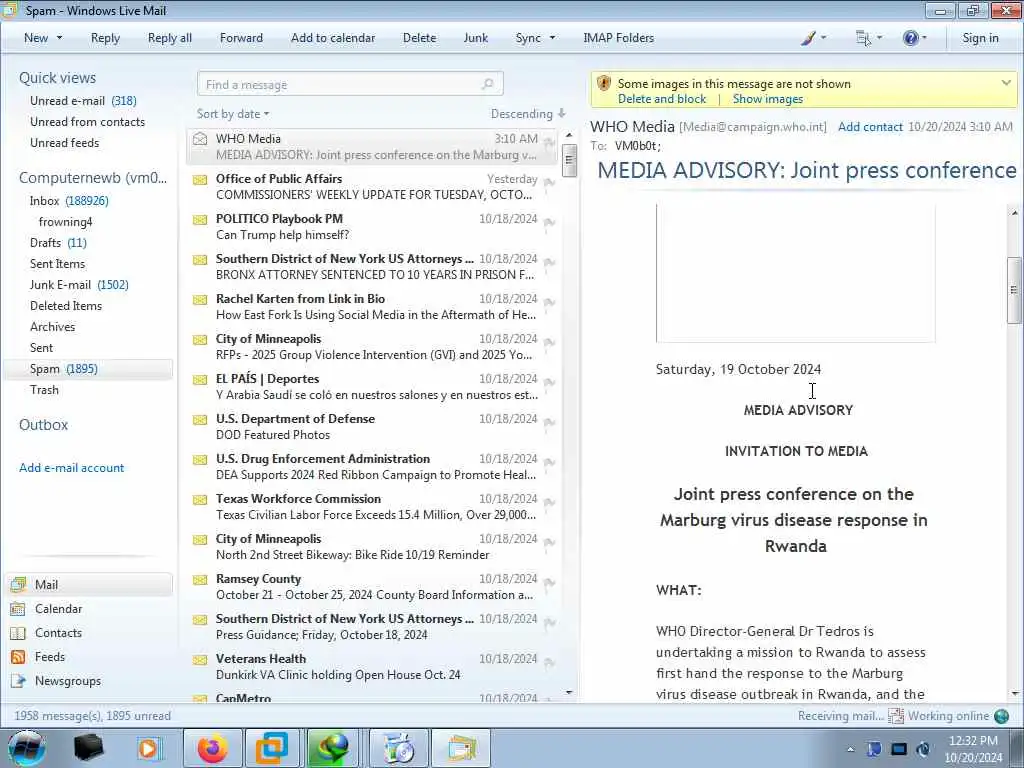Flag the Ramsey County message
Viewport: 1024px width, 768px height.
click(x=549, y=583)
